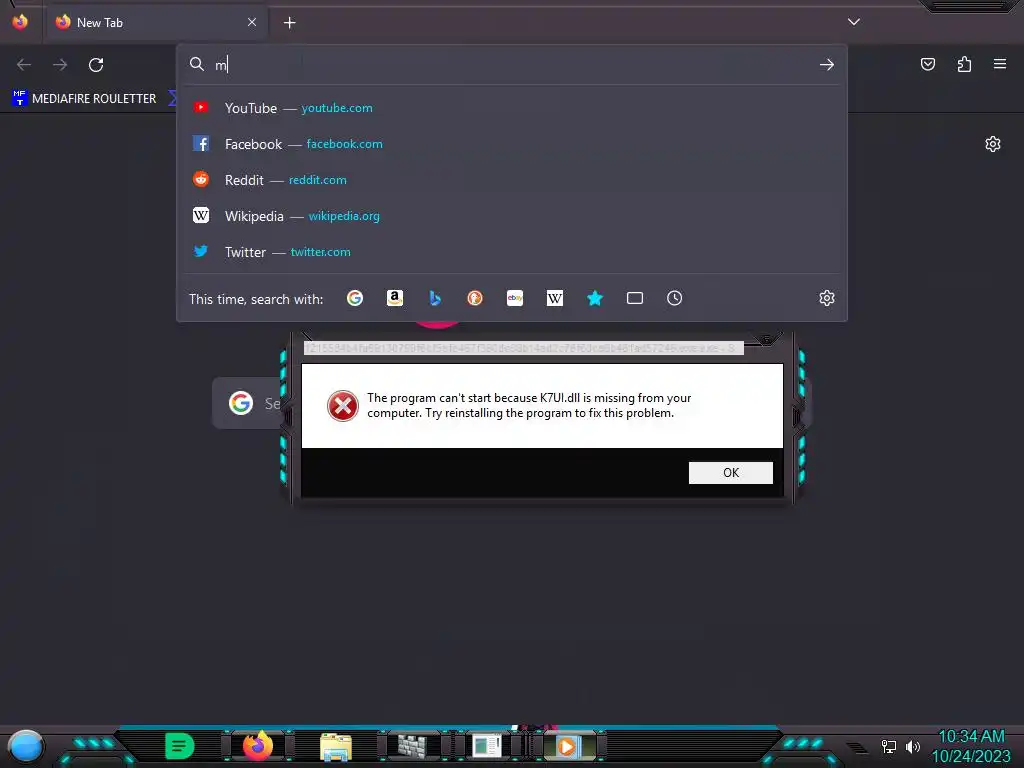This screenshot has height=768, width=1024.
Task: Search history with the clock icon
Action: tap(675, 298)
